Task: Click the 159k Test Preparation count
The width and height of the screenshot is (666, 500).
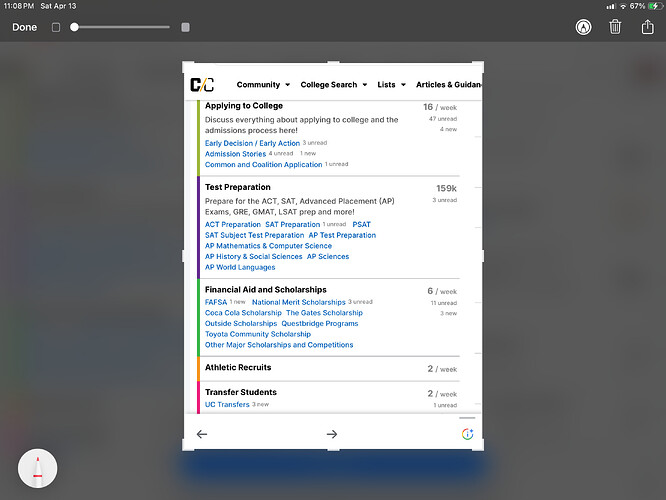Action: 446,188
